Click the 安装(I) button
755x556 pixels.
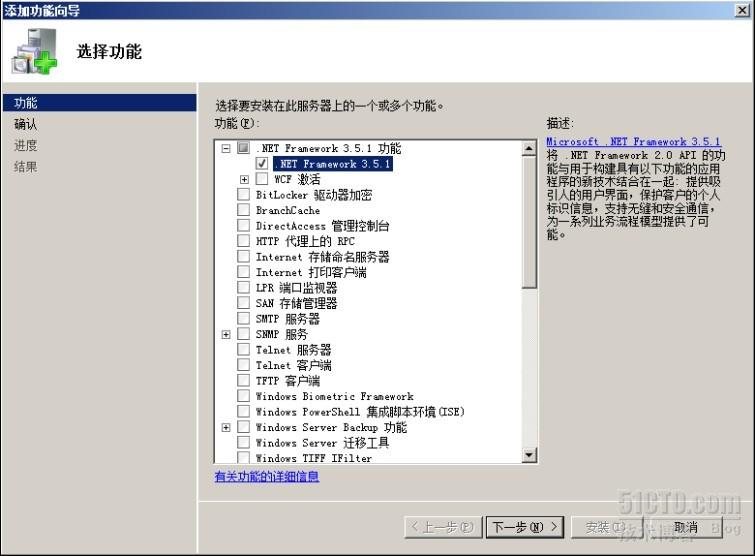click(x=606, y=527)
